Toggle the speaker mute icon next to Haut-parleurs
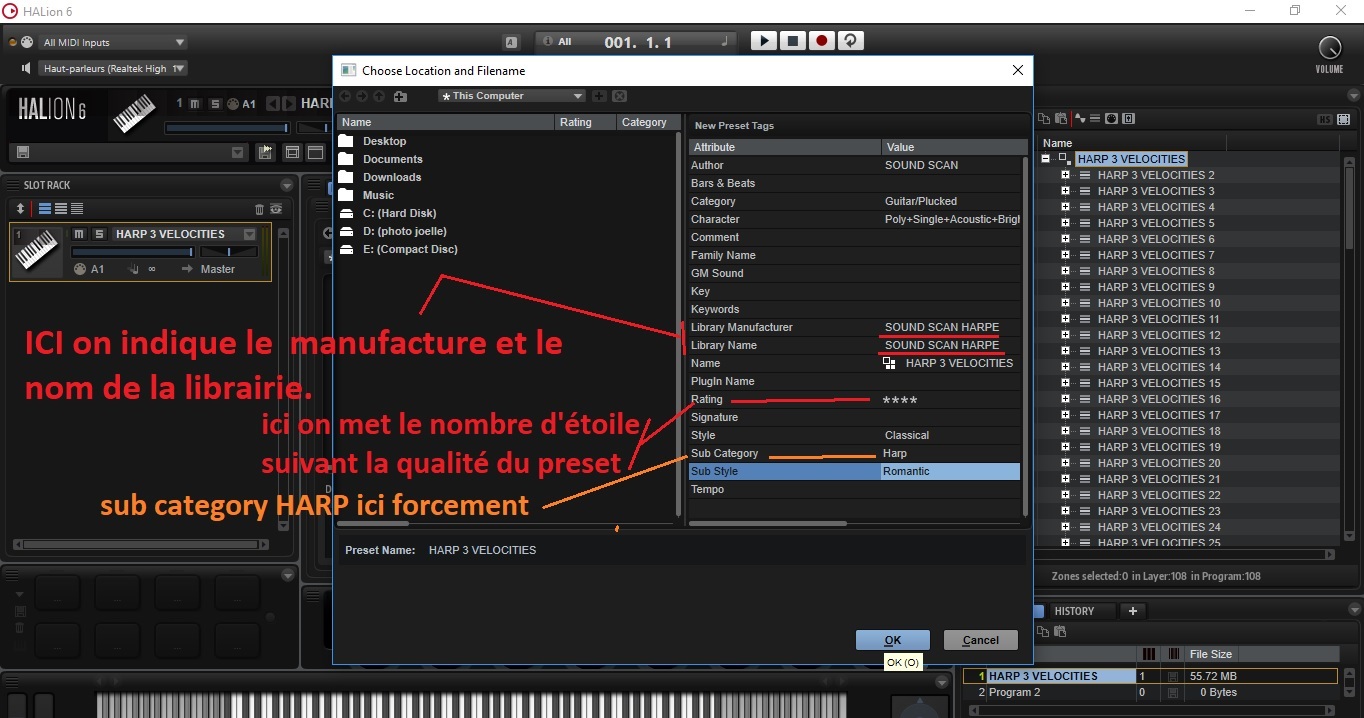The width and height of the screenshot is (1364, 718). tap(25, 68)
